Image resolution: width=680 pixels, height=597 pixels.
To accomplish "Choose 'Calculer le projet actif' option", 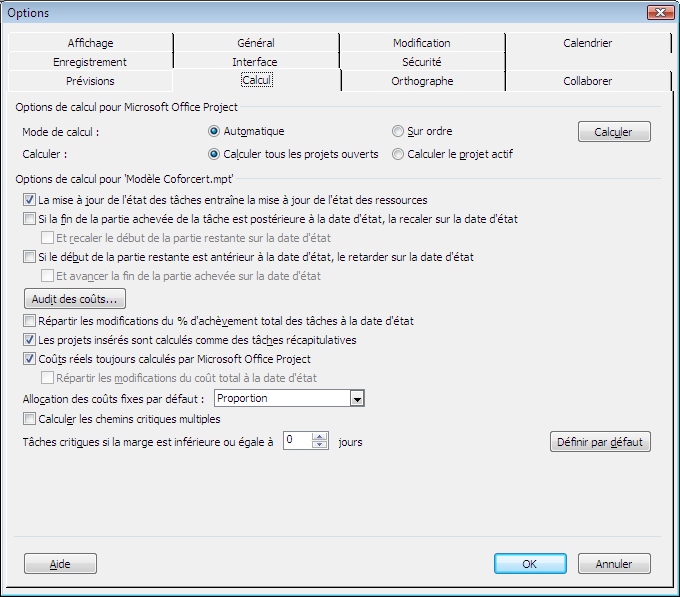I will [x=398, y=154].
